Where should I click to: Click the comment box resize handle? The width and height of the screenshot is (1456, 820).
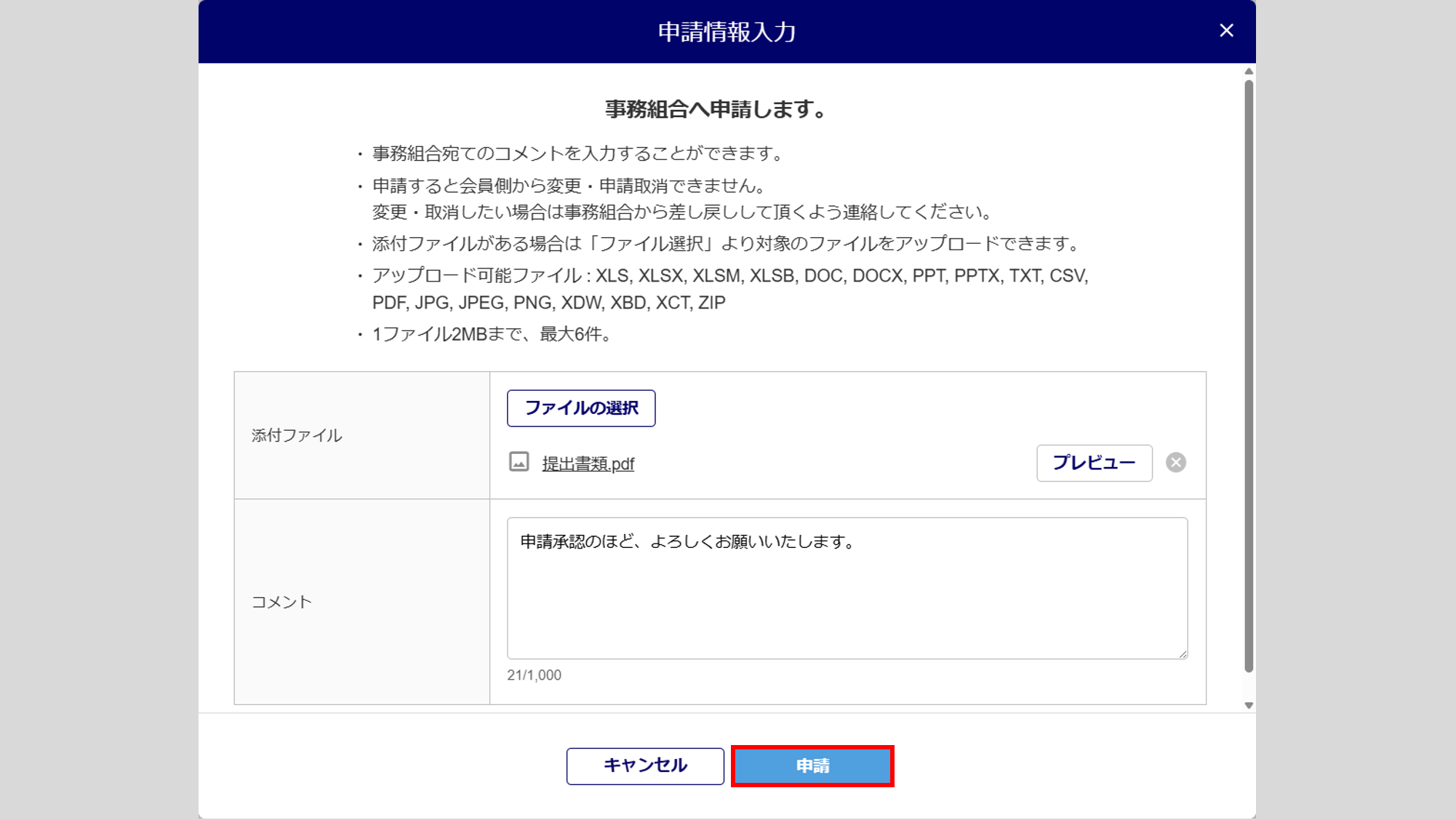(x=1183, y=655)
